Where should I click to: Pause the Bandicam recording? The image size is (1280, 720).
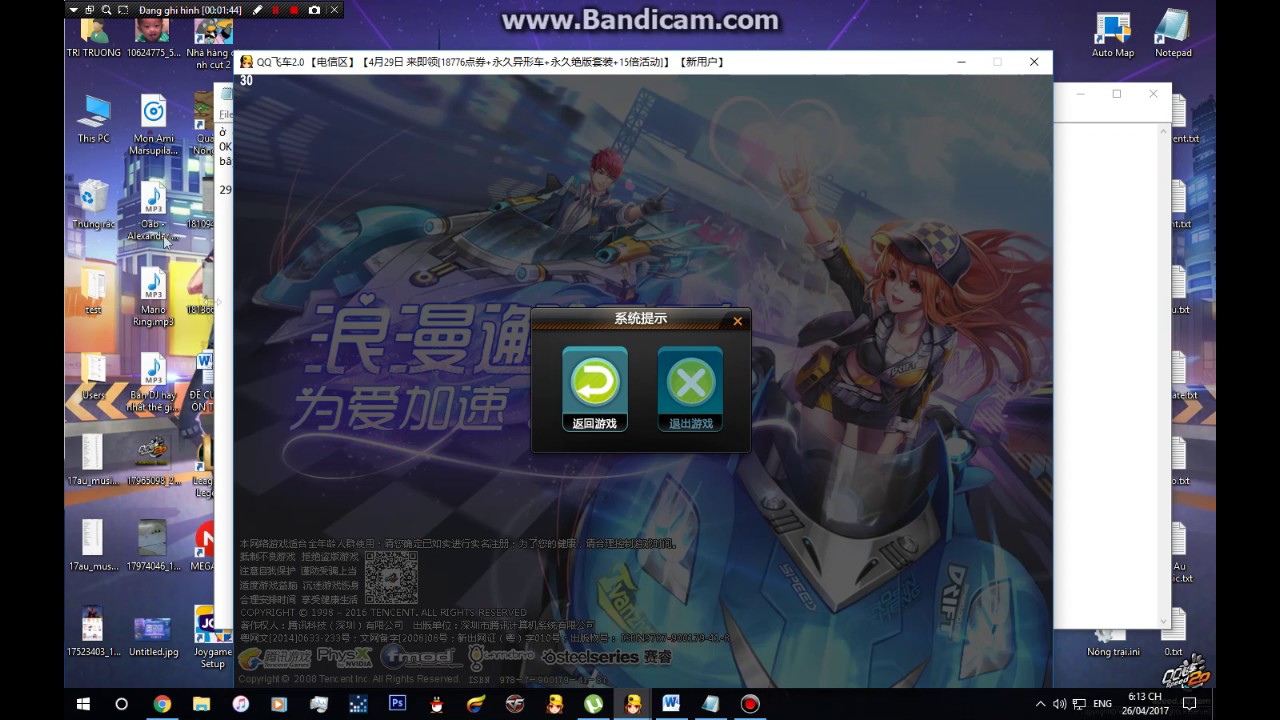click(276, 10)
